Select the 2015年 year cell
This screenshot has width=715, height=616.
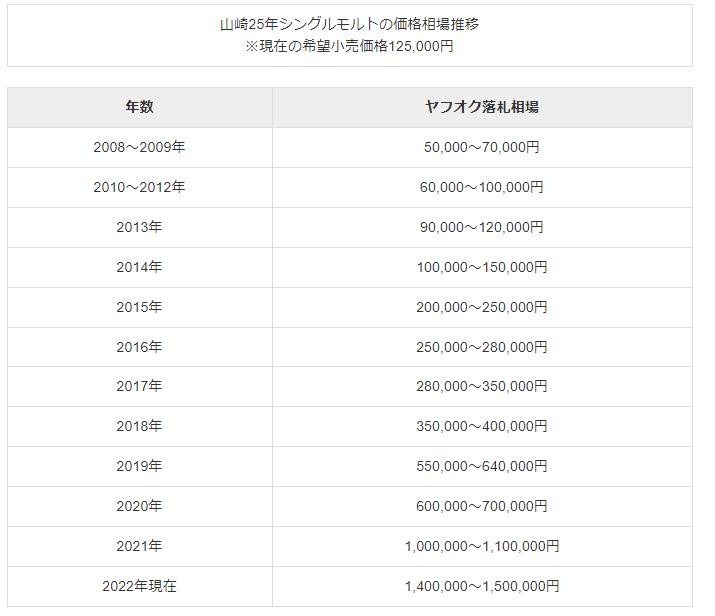pos(139,307)
